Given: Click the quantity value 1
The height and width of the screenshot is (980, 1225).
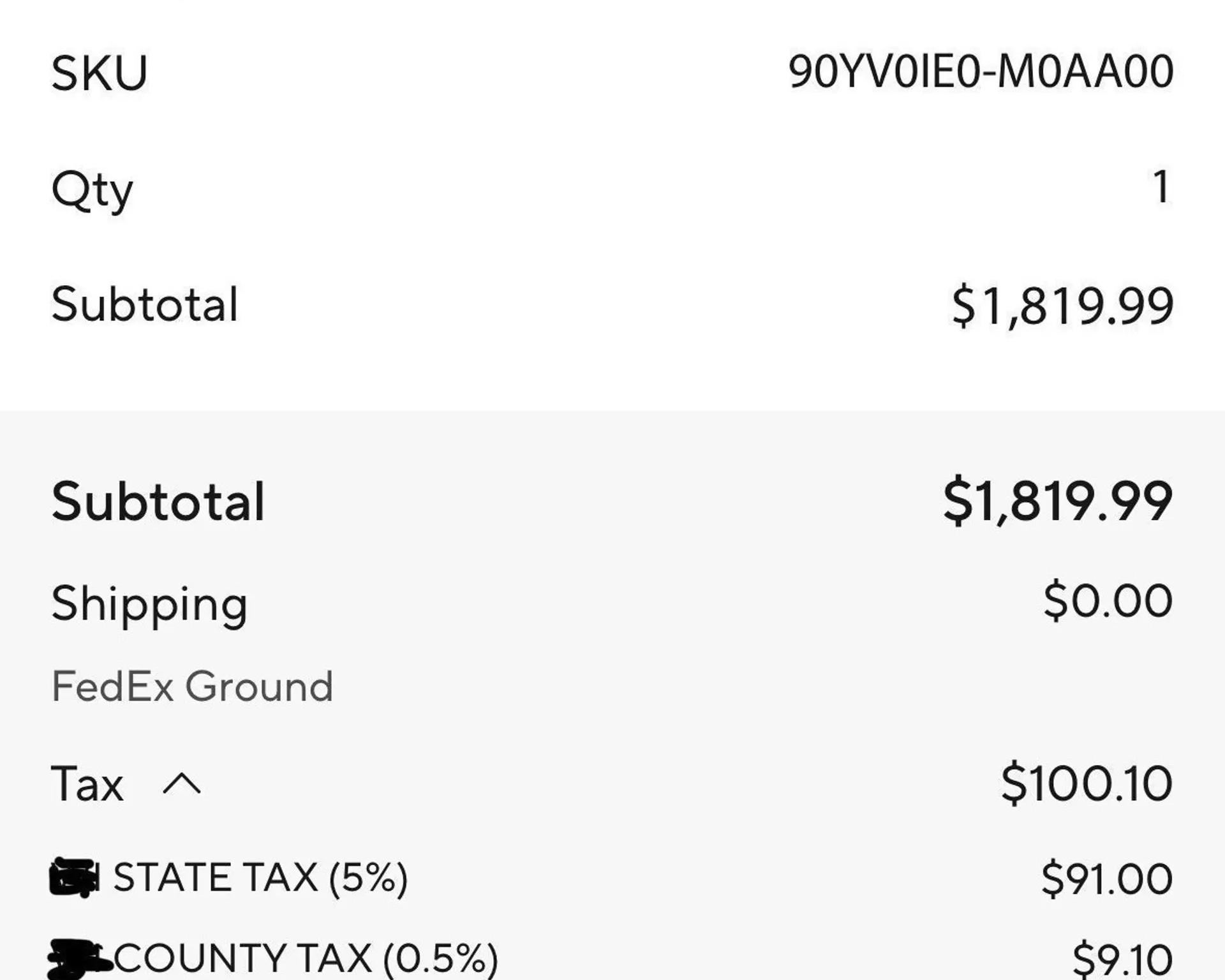Looking at the screenshot, I should tap(1161, 187).
